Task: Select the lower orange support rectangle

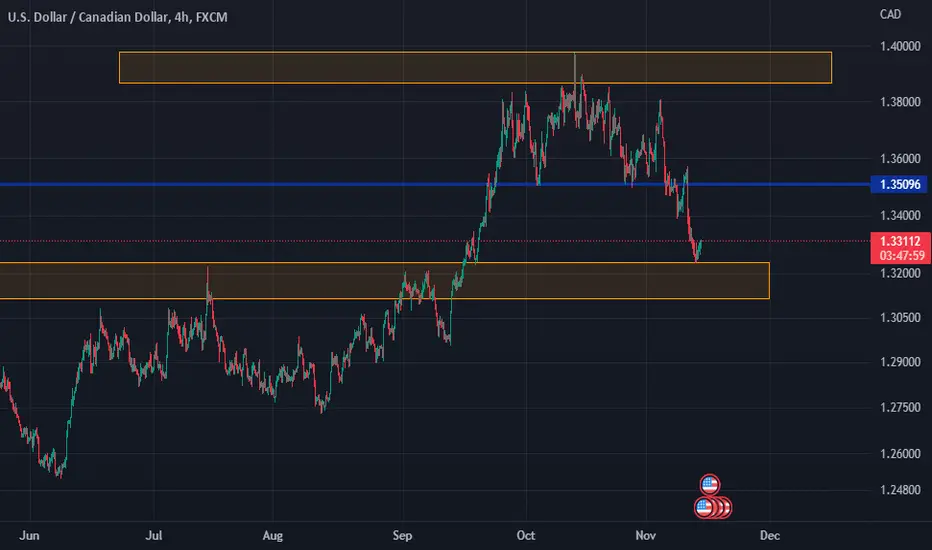Action: (x=385, y=280)
